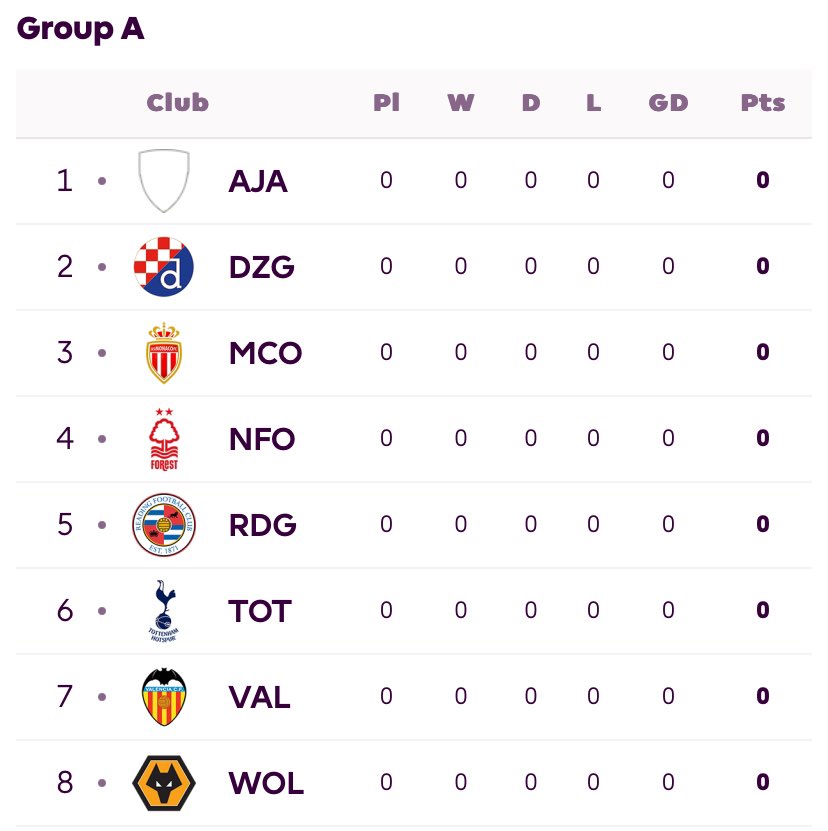
Task: Open the WOL team link
Action: pos(266,783)
